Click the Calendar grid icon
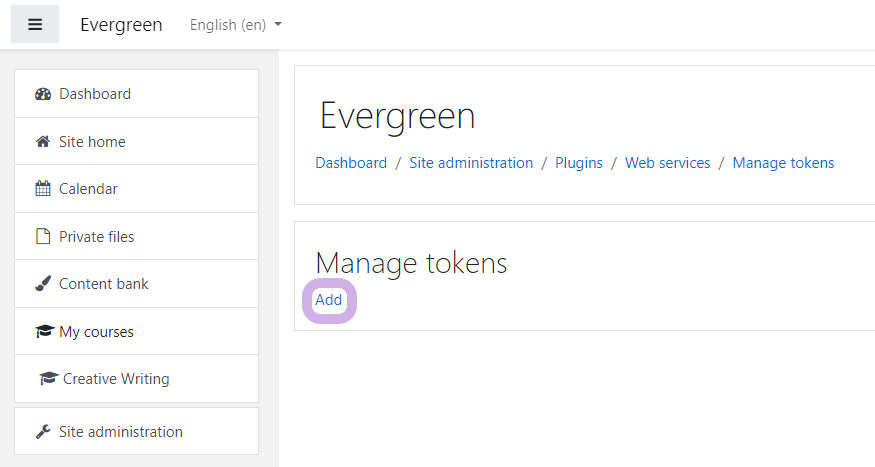 43,189
